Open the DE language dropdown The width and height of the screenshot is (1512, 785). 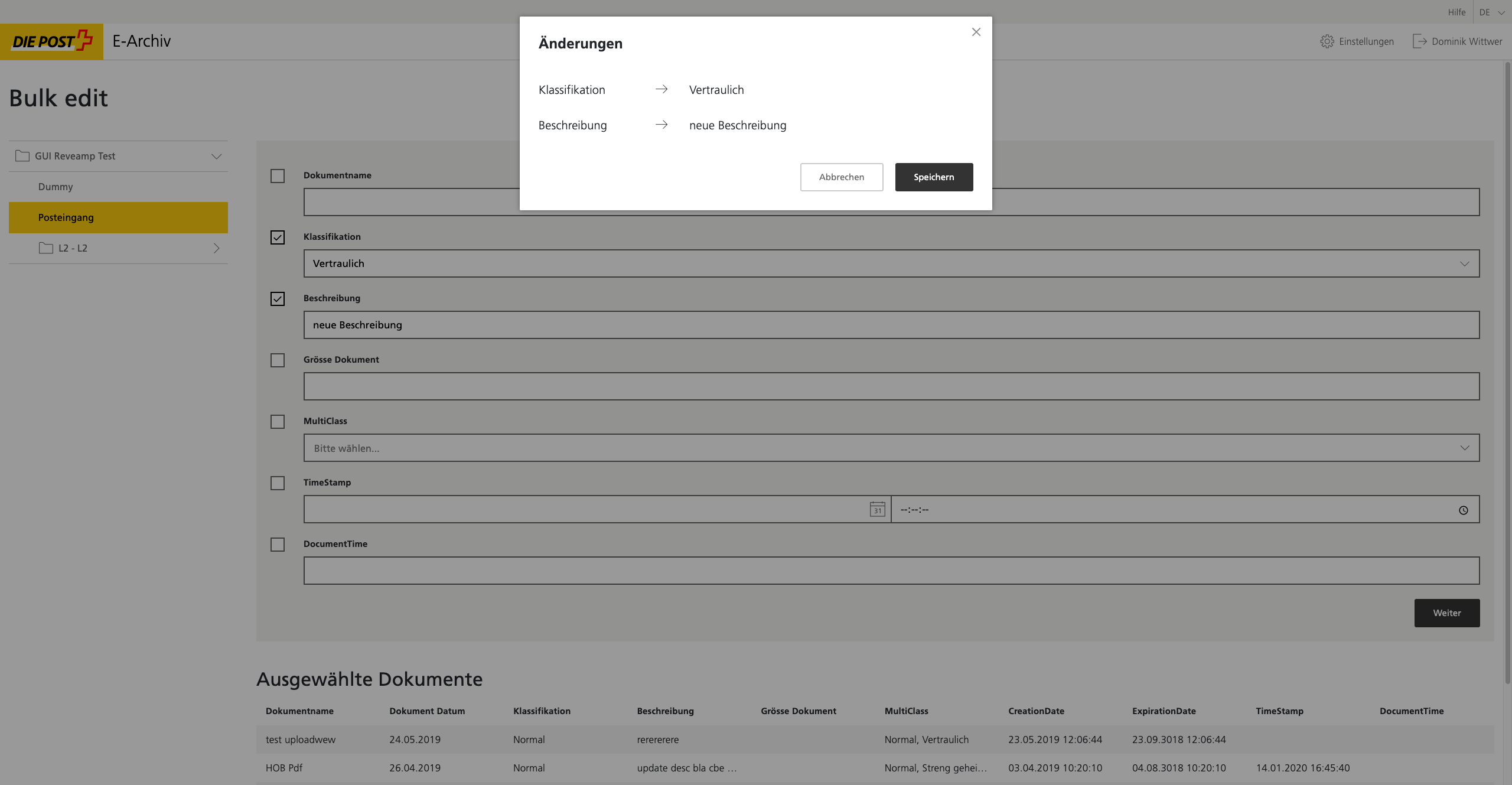pos(1491,12)
